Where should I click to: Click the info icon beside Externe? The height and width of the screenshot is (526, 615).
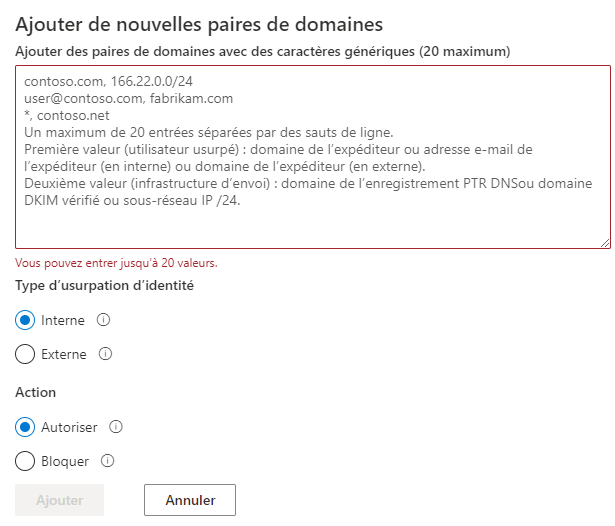(106, 354)
